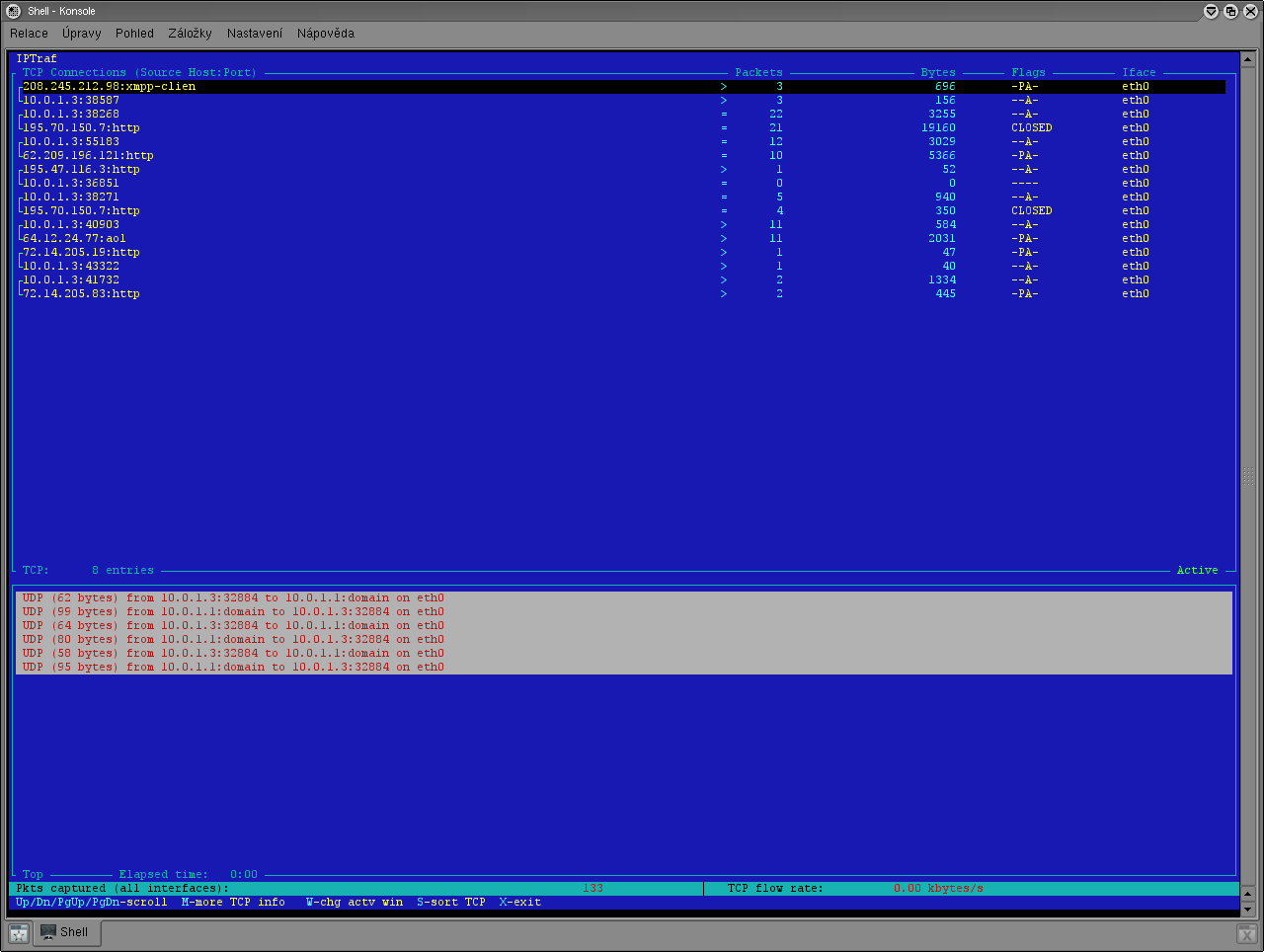Expand the Záložky menu
1264x952 pixels.
(190, 34)
